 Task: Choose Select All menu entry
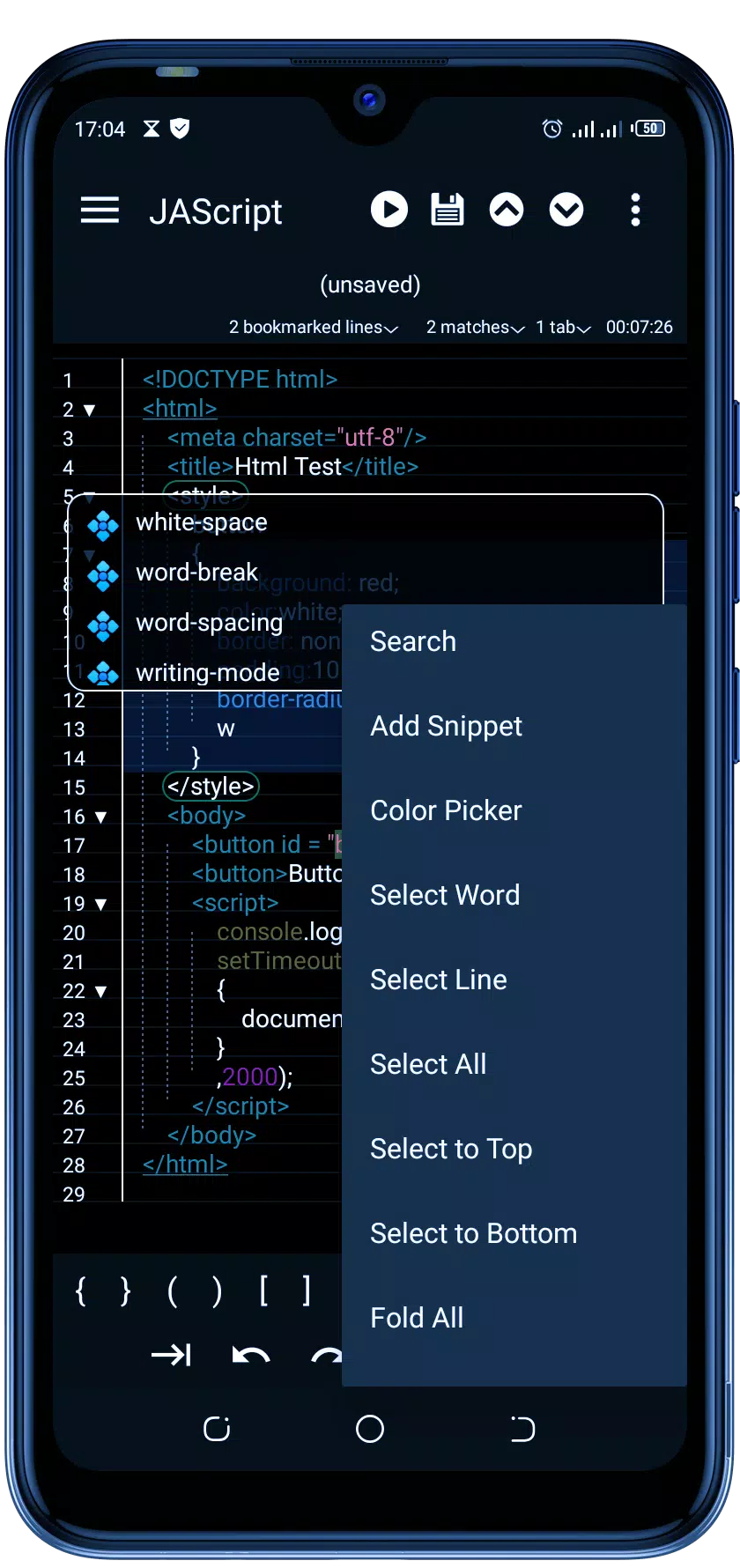point(514,1064)
